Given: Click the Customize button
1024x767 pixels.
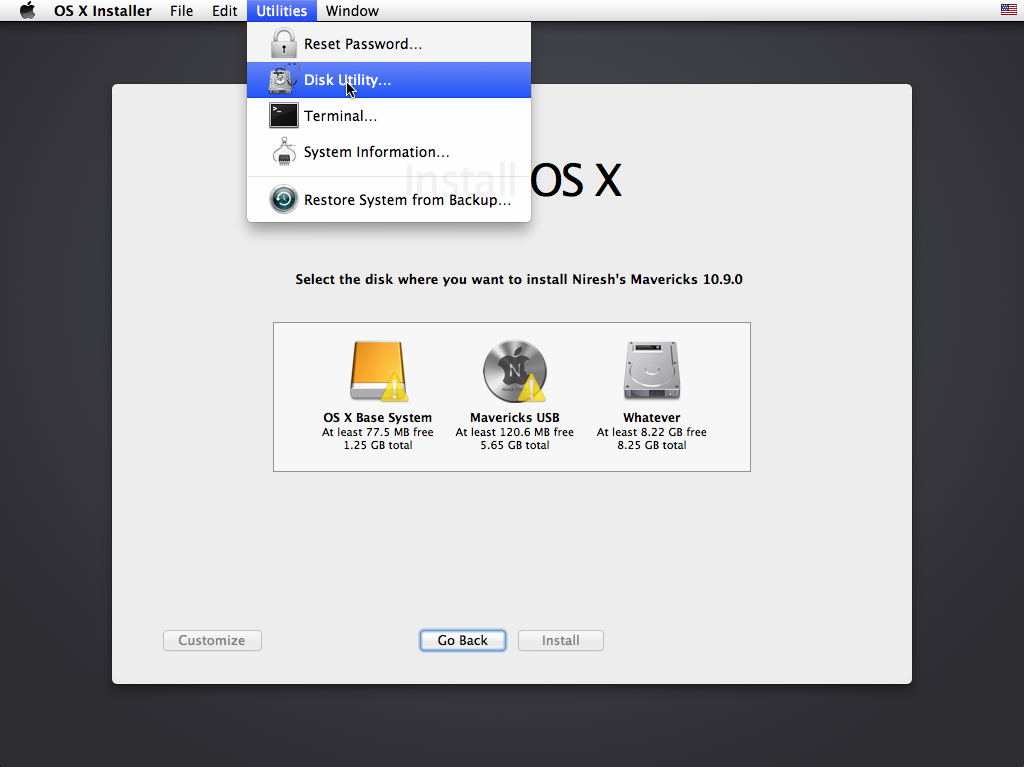Looking at the screenshot, I should 212,640.
